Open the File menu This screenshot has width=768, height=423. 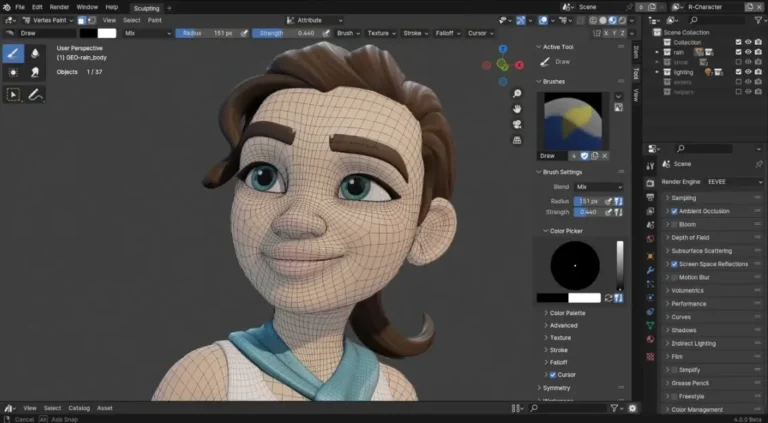tap(20, 7)
